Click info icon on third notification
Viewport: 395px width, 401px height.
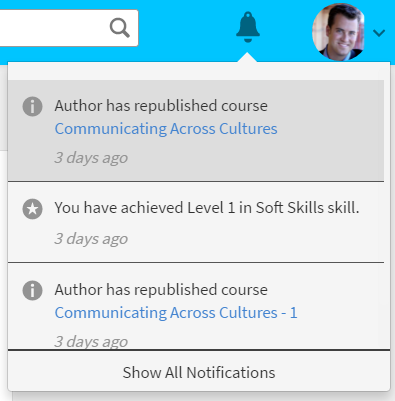[x=32, y=290]
